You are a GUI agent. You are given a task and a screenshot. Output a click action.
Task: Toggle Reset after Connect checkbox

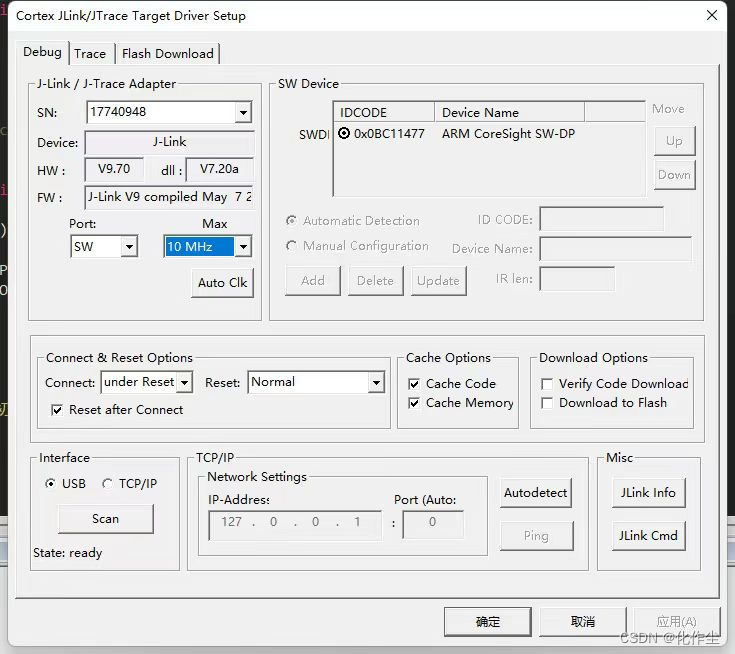pos(57,410)
